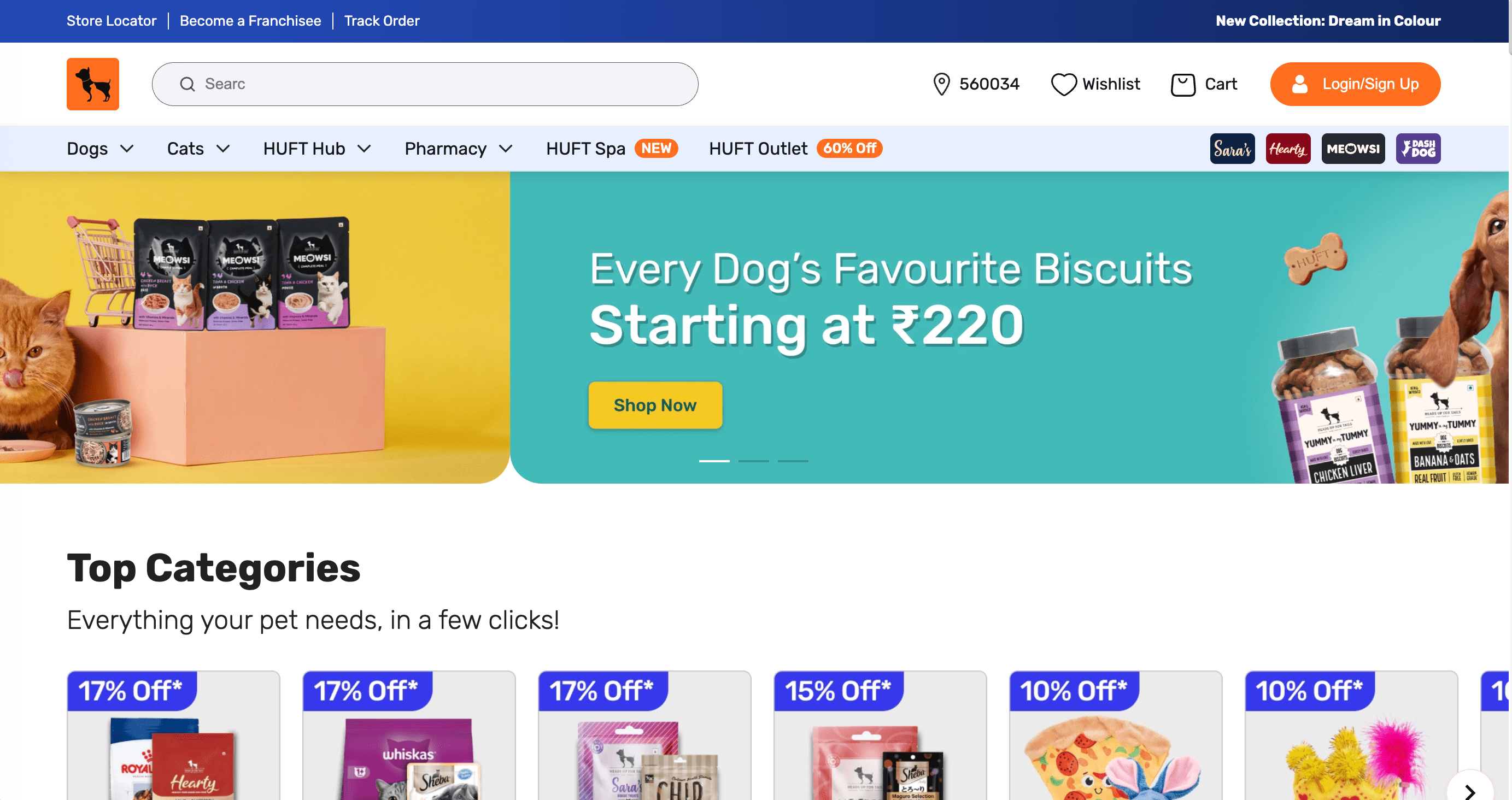Screen dimensions: 1512x800
Task: Open the Hearty brand icon
Action: pyautogui.click(x=1288, y=149)
